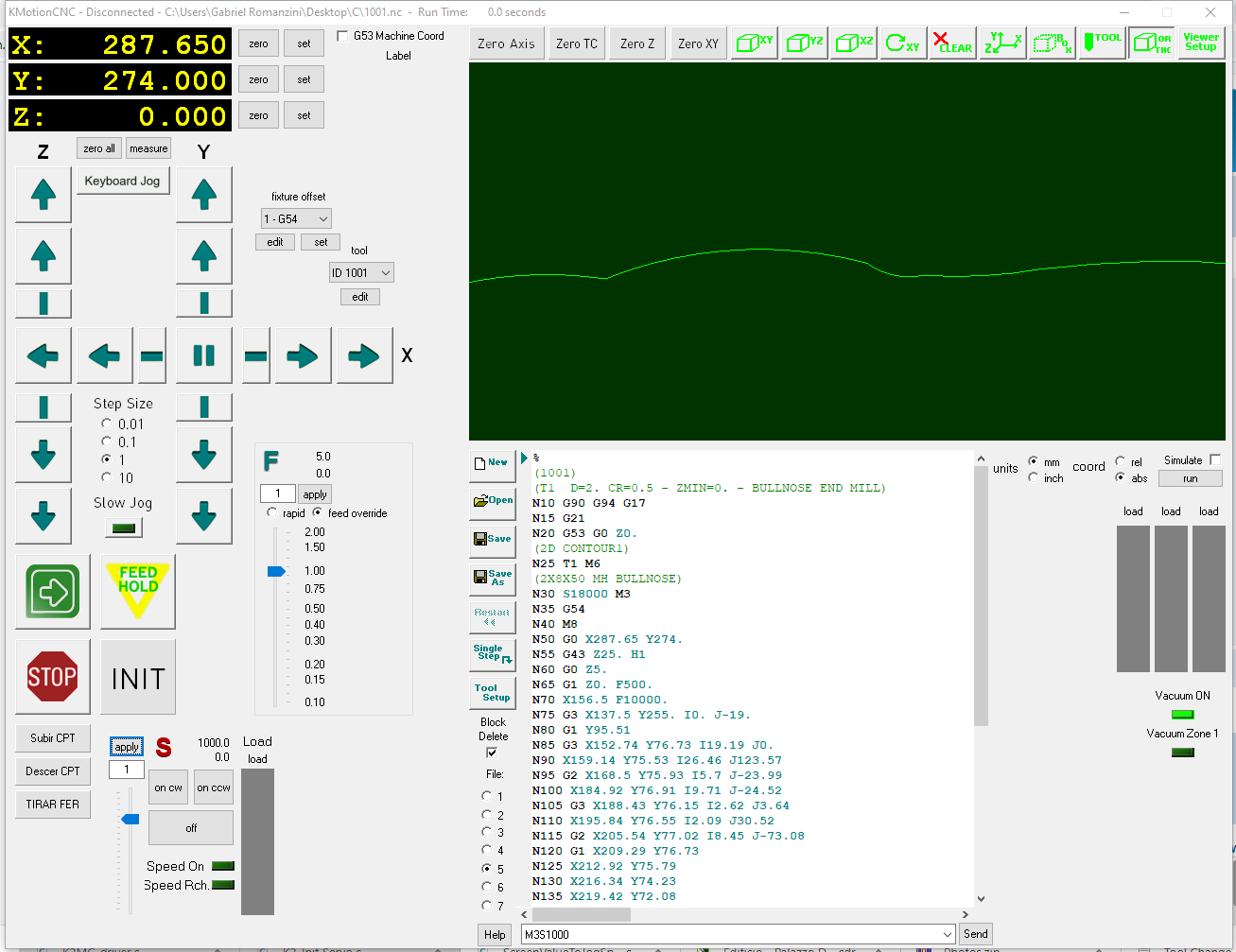This screenshot has height=952, width=1236.
Task: Clear the tool path with the CLEAR icon
Action: (952, 43)
